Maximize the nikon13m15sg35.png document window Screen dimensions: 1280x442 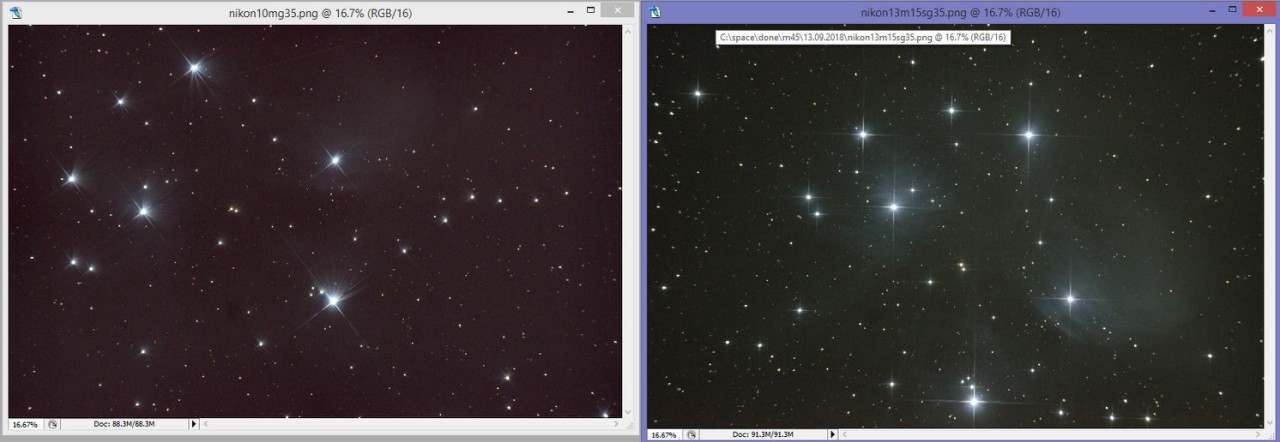[1231, 11]
